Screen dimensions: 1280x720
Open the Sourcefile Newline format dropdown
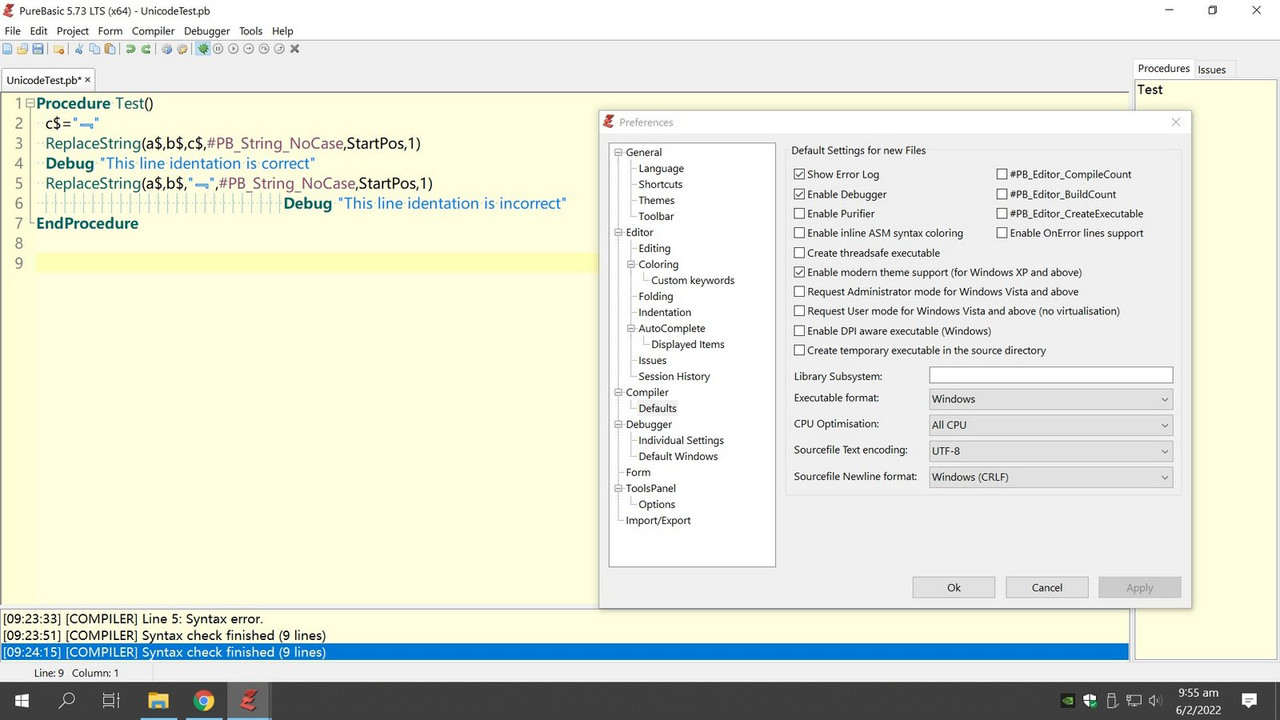pyautogui.click(x=1050, y=477)
